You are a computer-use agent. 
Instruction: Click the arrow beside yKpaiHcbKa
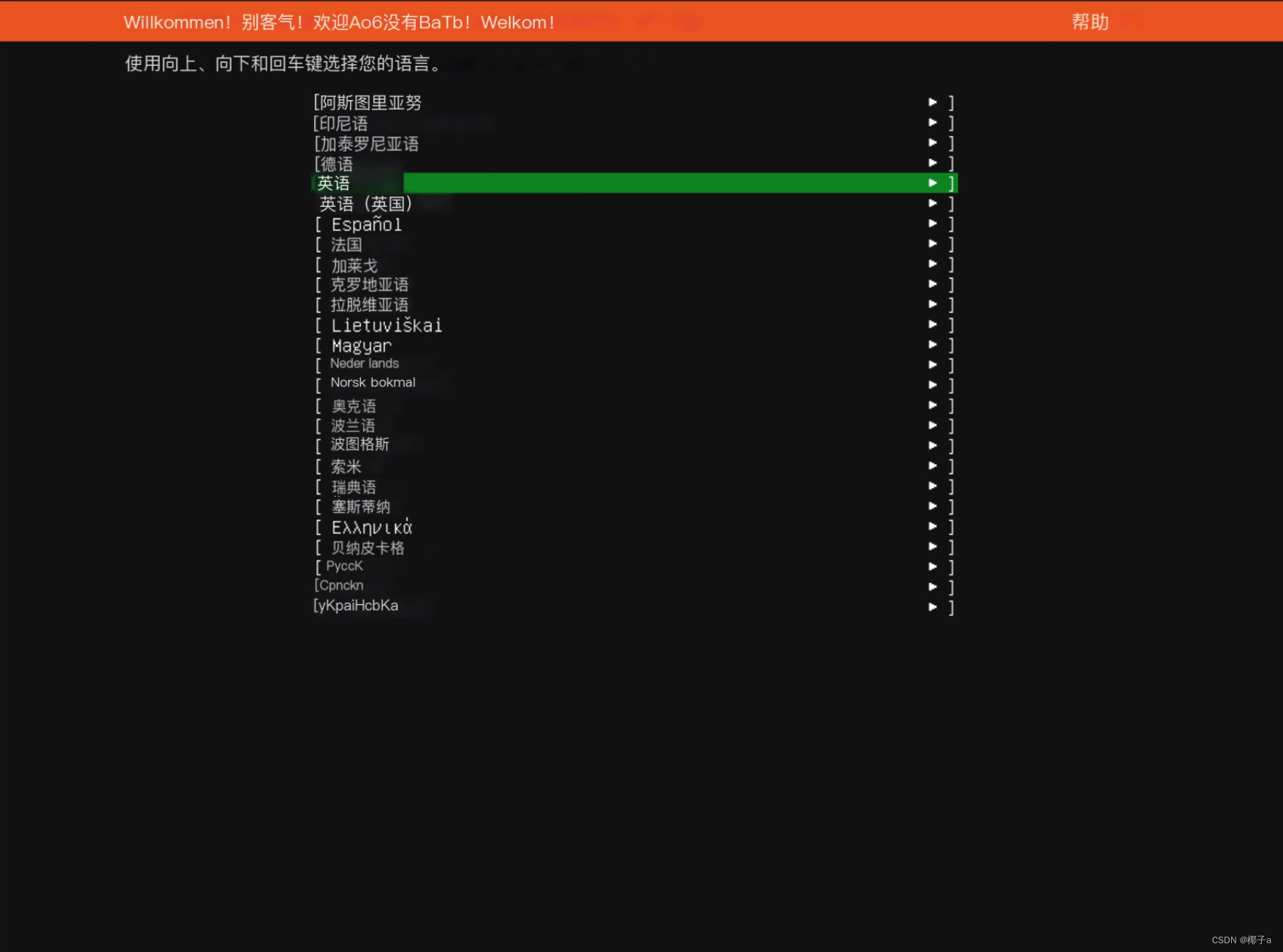point(932,607)
